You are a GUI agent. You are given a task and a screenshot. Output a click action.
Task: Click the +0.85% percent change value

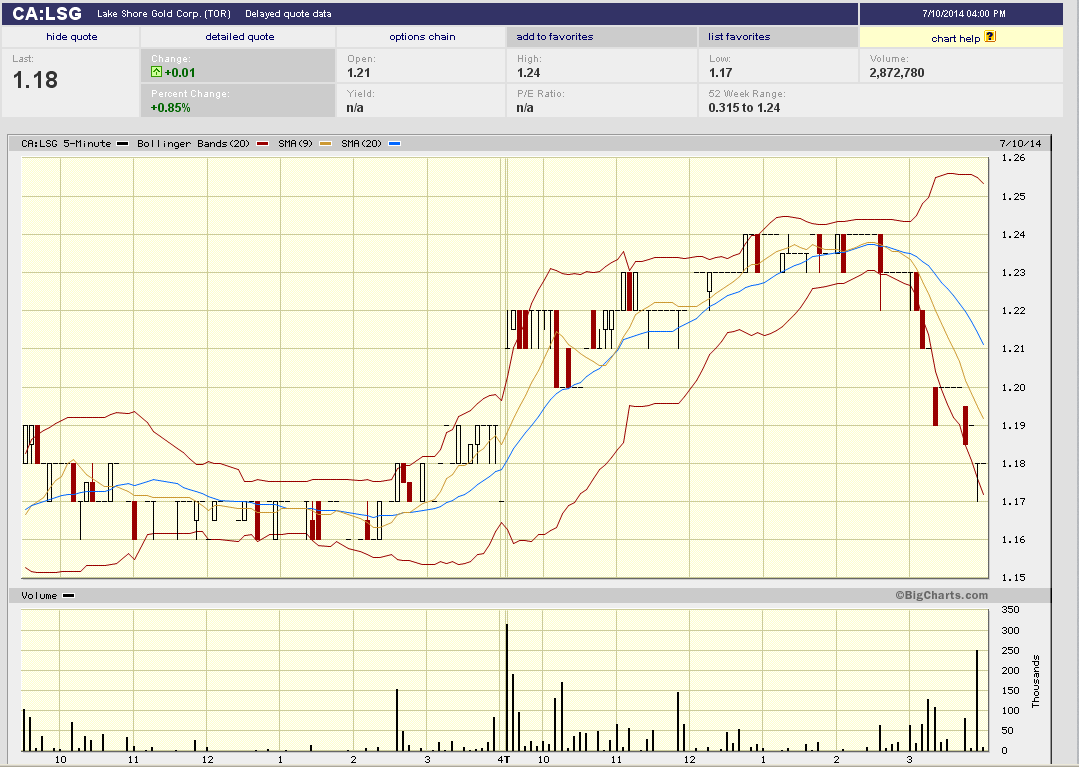171,107
